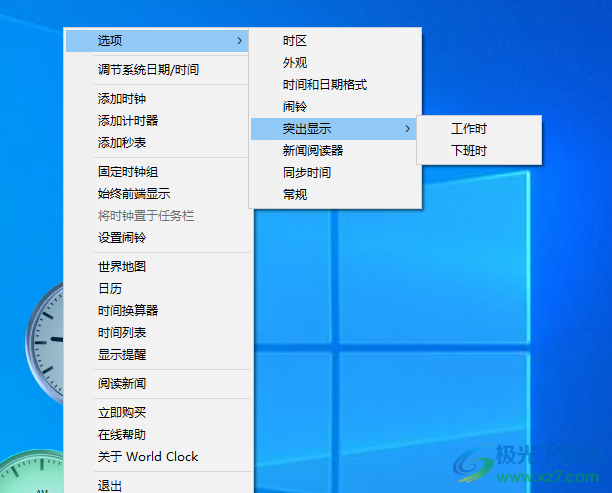
Task: Select 时区 in the options submenu
Action: 335,41
